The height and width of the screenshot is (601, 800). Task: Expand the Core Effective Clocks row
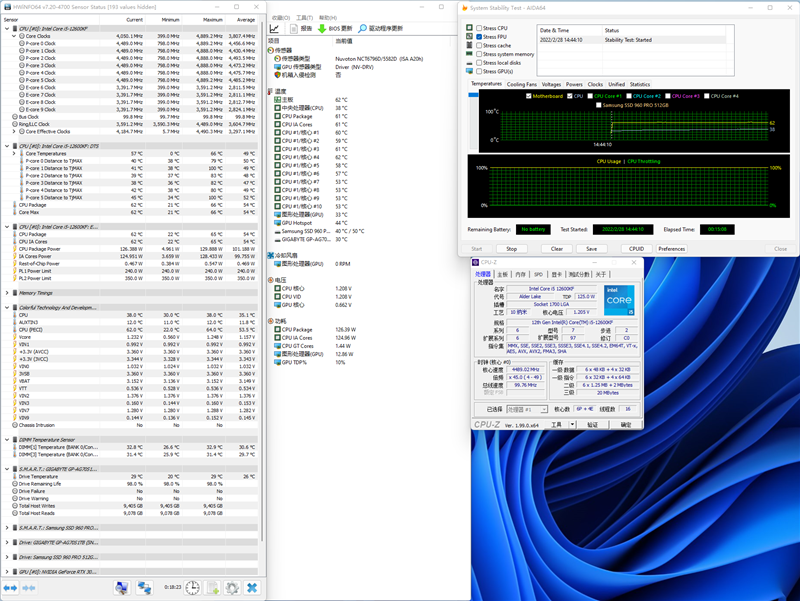point(14,132)
